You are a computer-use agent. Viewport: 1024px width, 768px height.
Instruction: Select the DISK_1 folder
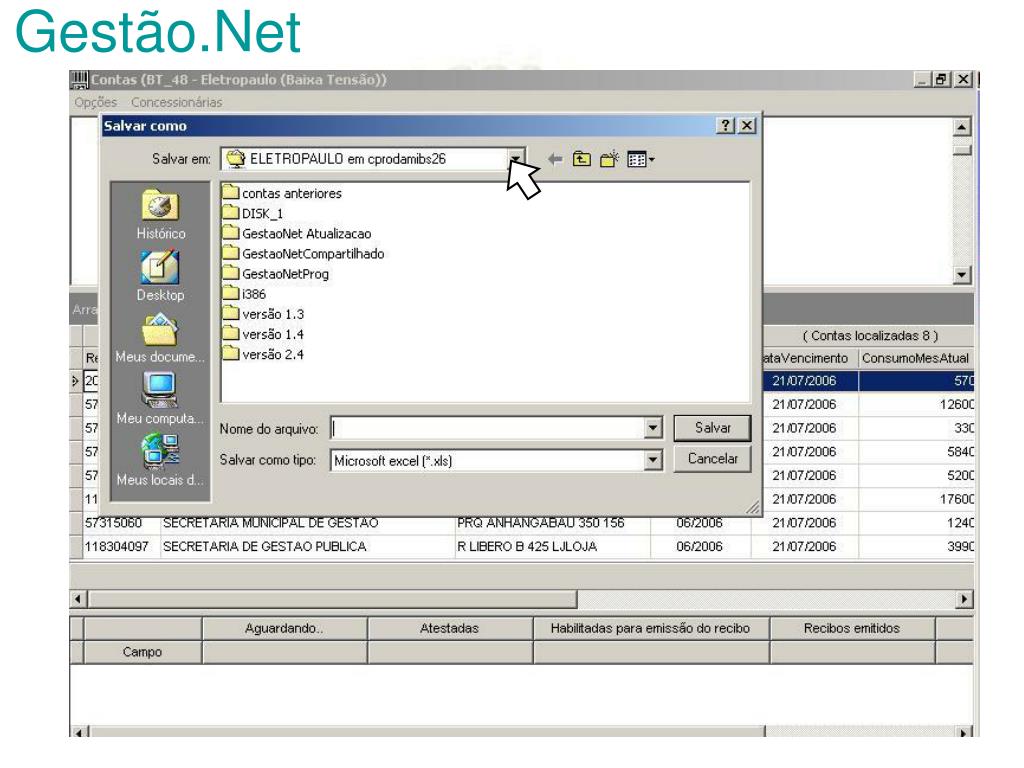[253, 214]
